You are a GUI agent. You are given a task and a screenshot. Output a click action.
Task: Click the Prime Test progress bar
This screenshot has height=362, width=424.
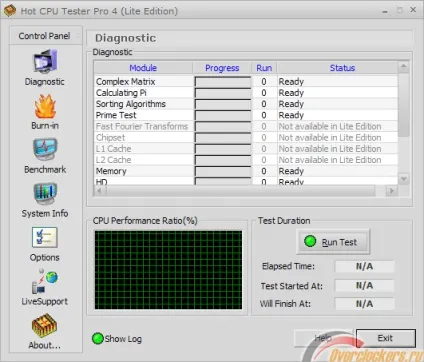(223, 116)
